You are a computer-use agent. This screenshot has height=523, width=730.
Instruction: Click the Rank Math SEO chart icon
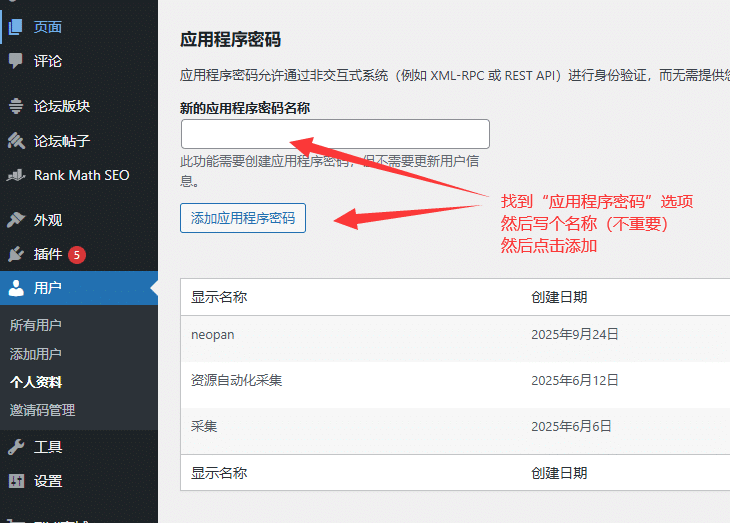click(x=16, y=175)
